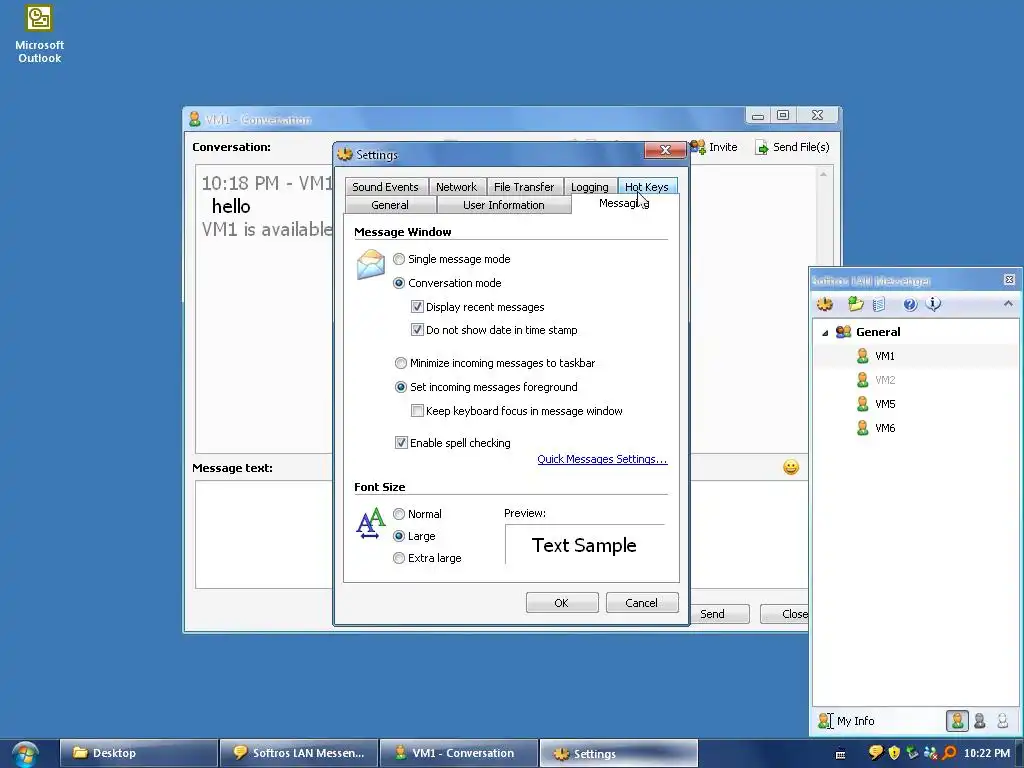Open message history notebook icon in LAN Messenger
This screenshot has height=768, width=1024.
[879, 304]
